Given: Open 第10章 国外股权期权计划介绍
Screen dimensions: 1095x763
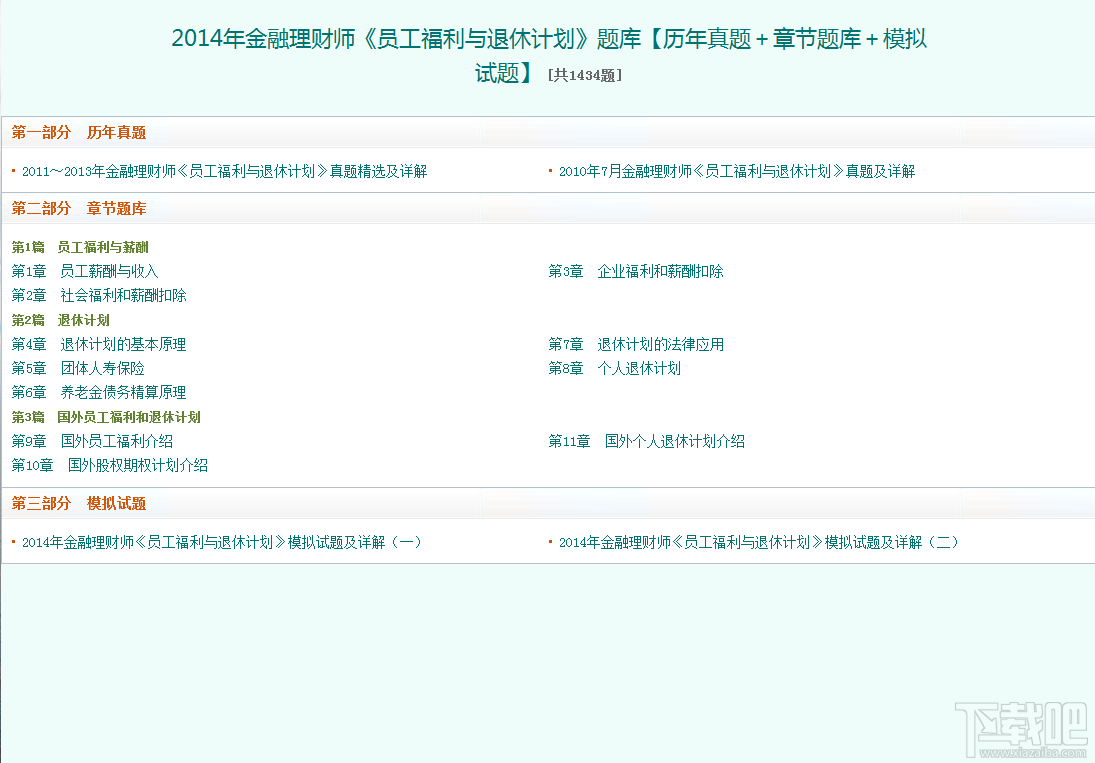Looking at the screenshot, I should (x=109, y=465).
